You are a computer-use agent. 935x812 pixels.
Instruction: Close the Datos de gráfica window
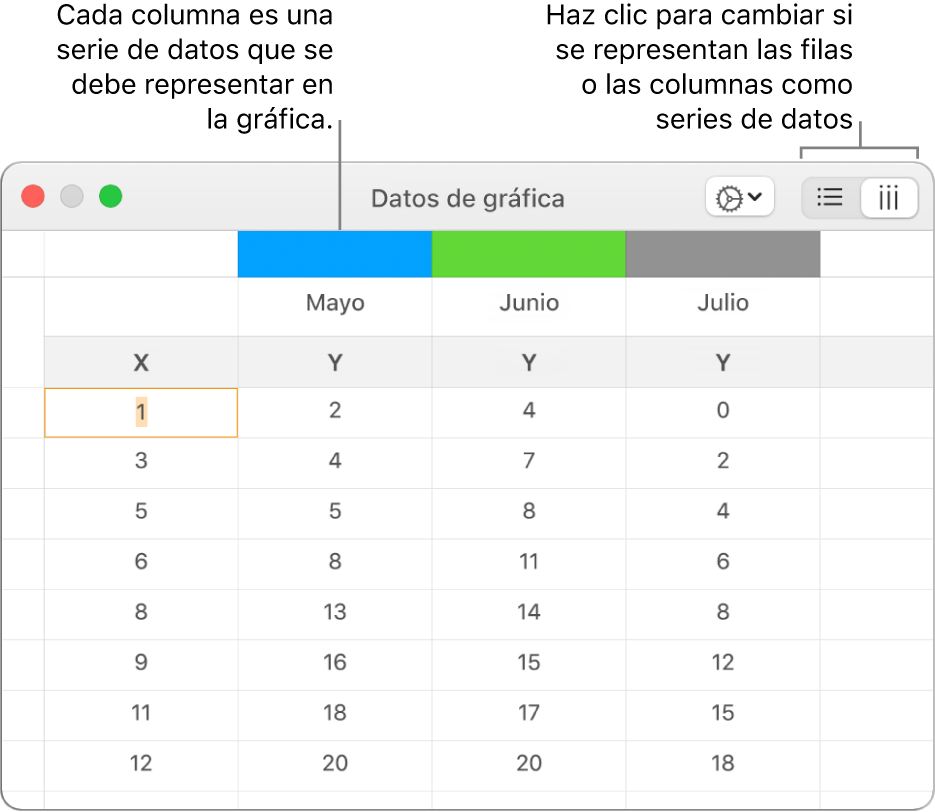(34, 197)
